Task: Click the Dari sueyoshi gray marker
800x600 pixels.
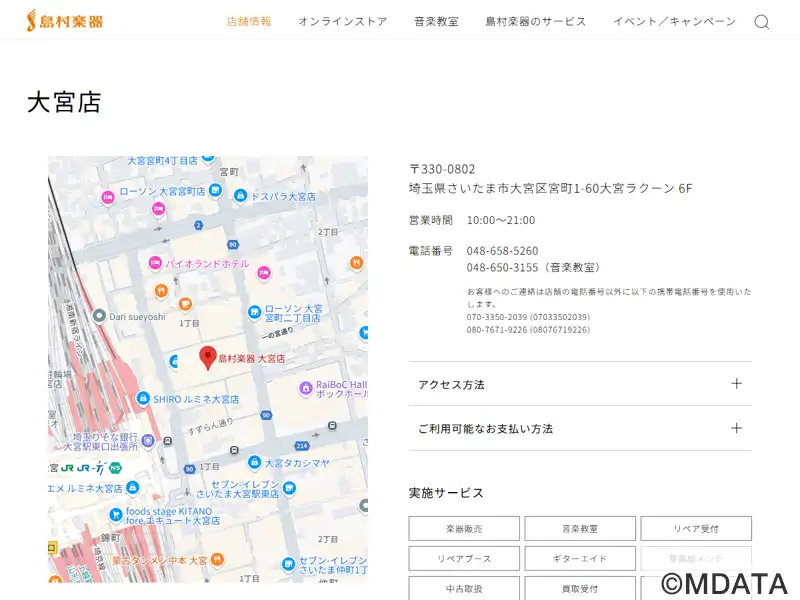Action: coord(99,316)
